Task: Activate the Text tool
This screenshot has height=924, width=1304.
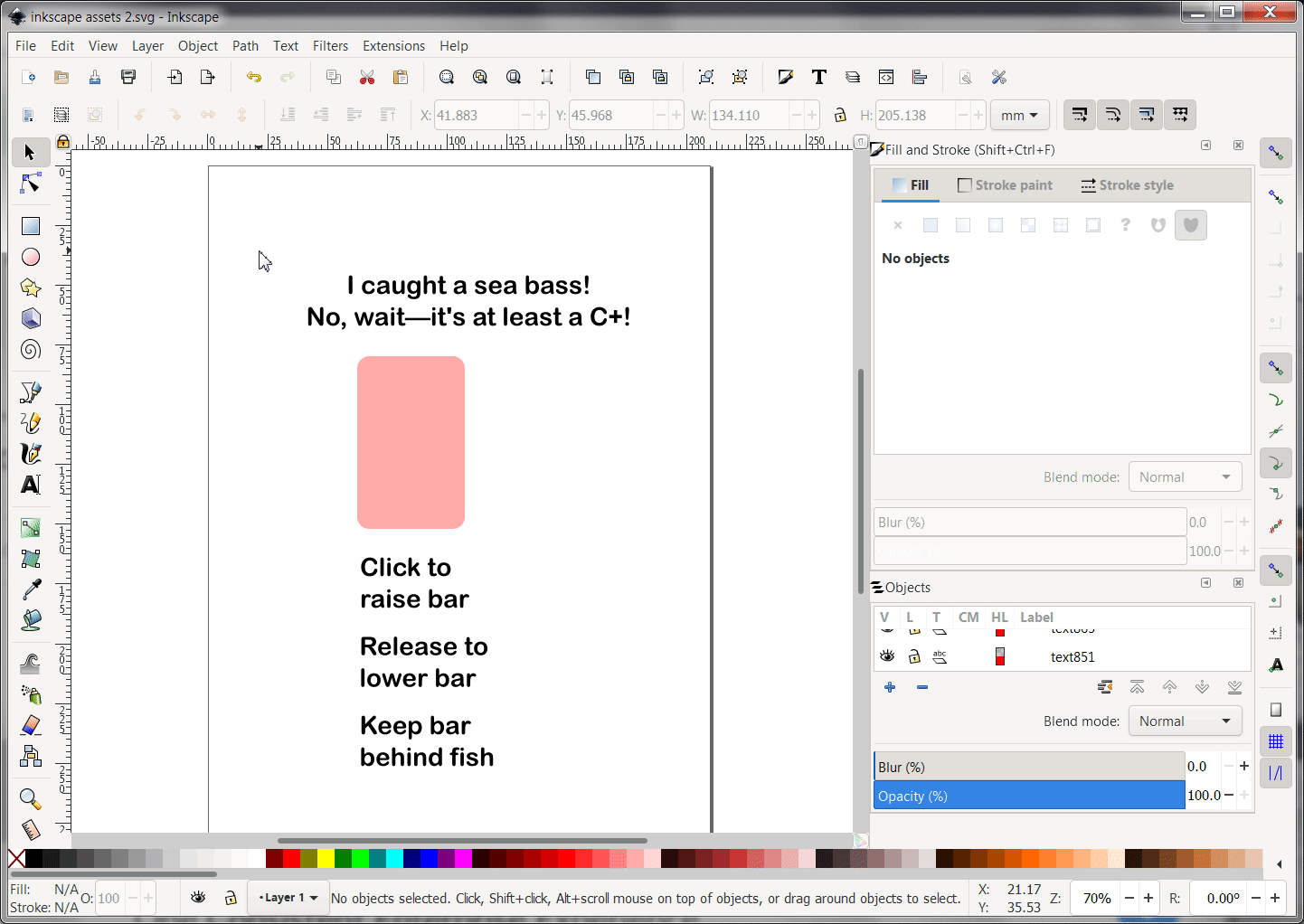Action: 30,485
